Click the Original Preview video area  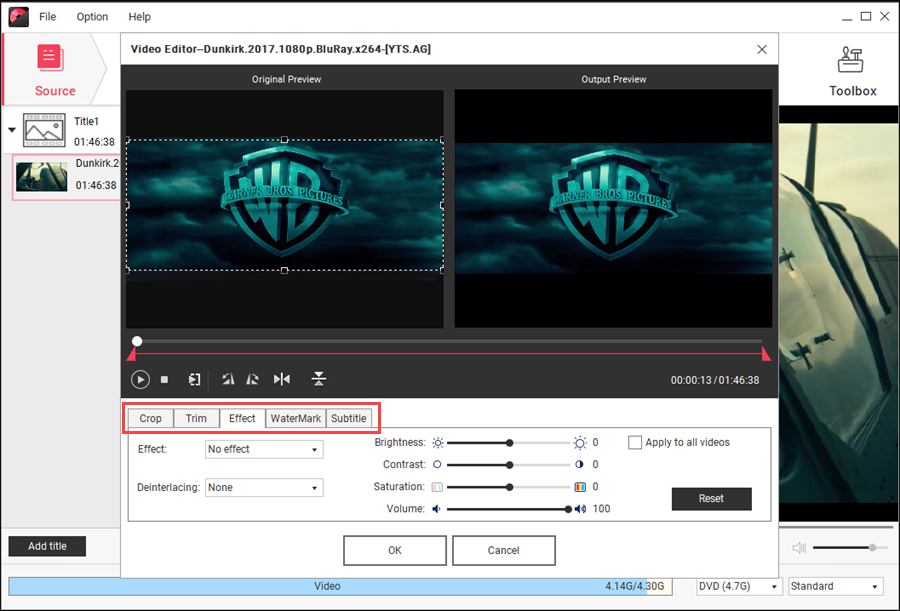pyautogui.click(x=285, y=209)
